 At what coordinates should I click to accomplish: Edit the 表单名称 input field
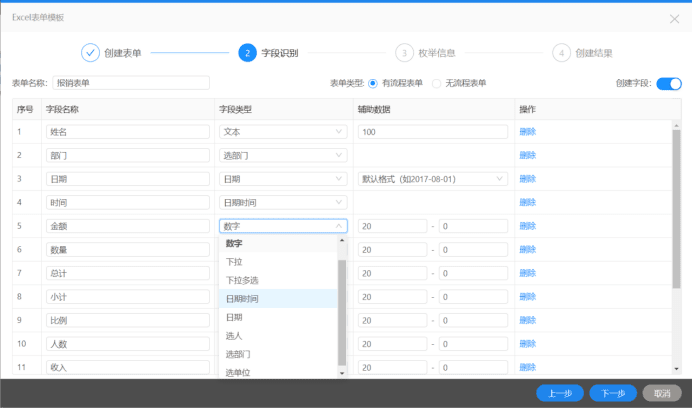click(131, 83)
